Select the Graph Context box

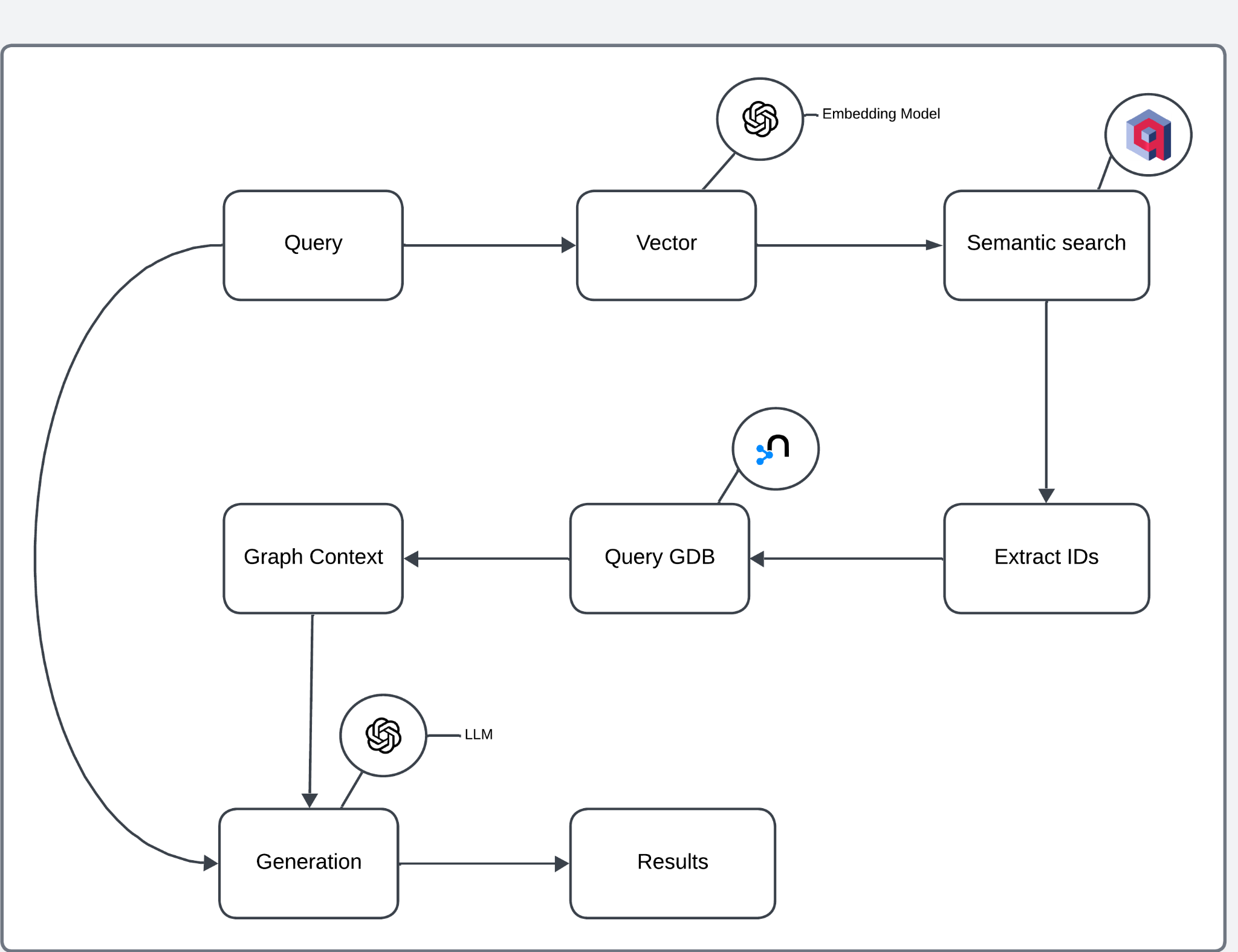coord(313,558)
